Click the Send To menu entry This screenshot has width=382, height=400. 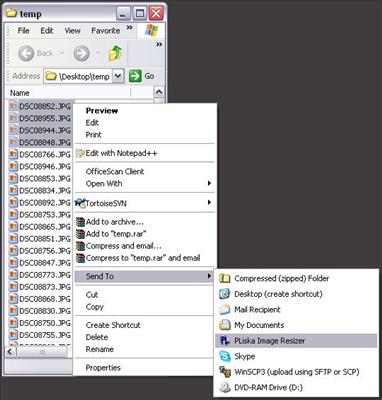click(144, 276)
